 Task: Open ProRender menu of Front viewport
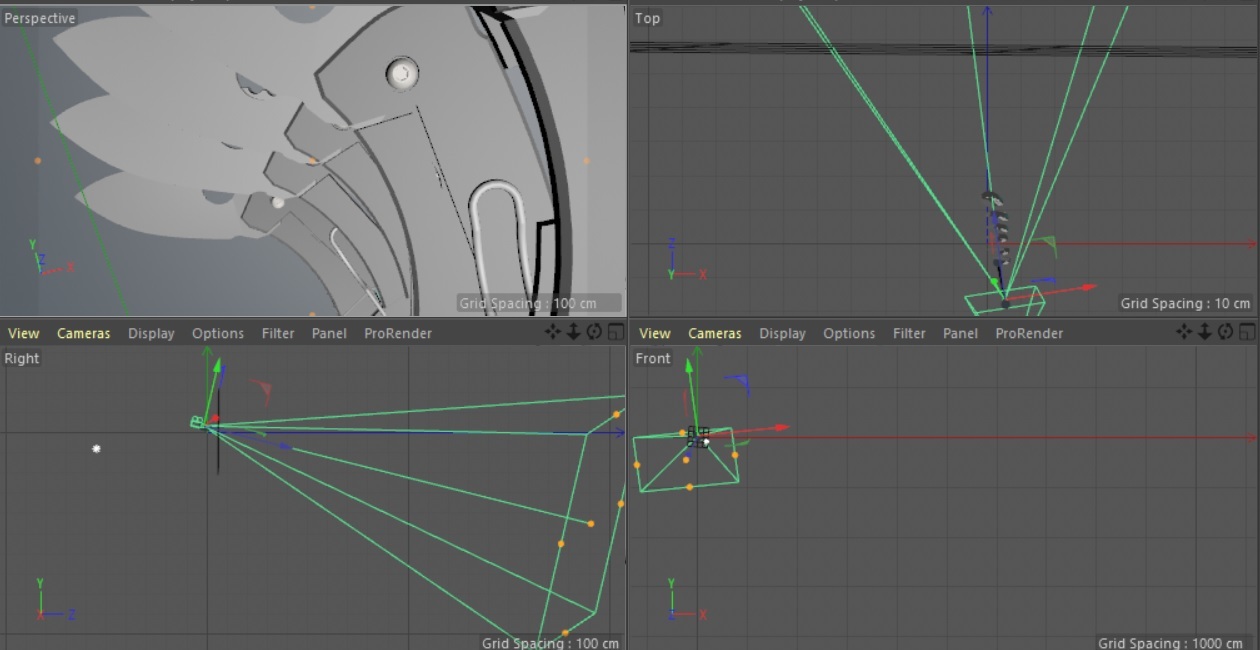click(x=1029, y=333)
